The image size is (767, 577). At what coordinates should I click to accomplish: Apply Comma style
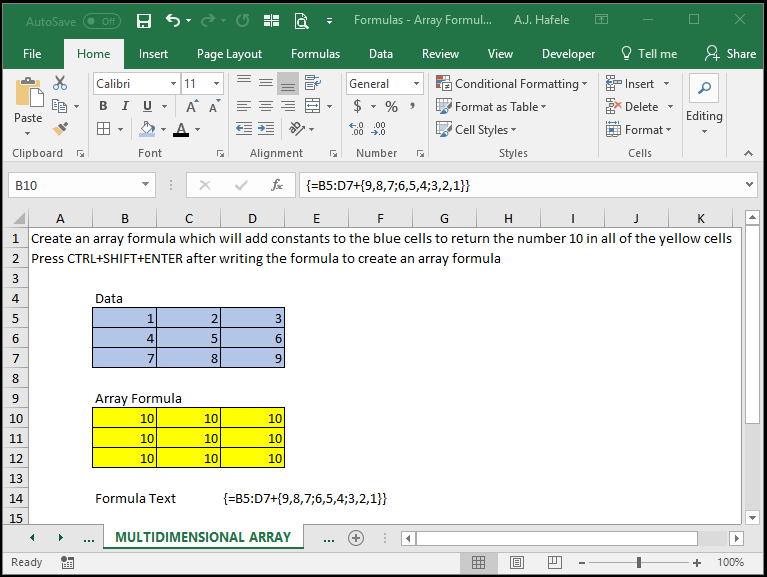[413, 105]
